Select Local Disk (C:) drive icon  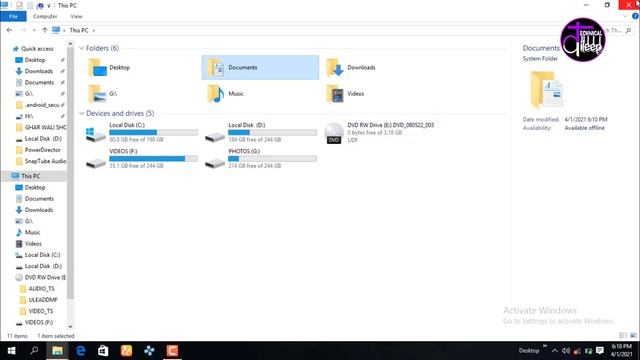(x=96, y=134)
